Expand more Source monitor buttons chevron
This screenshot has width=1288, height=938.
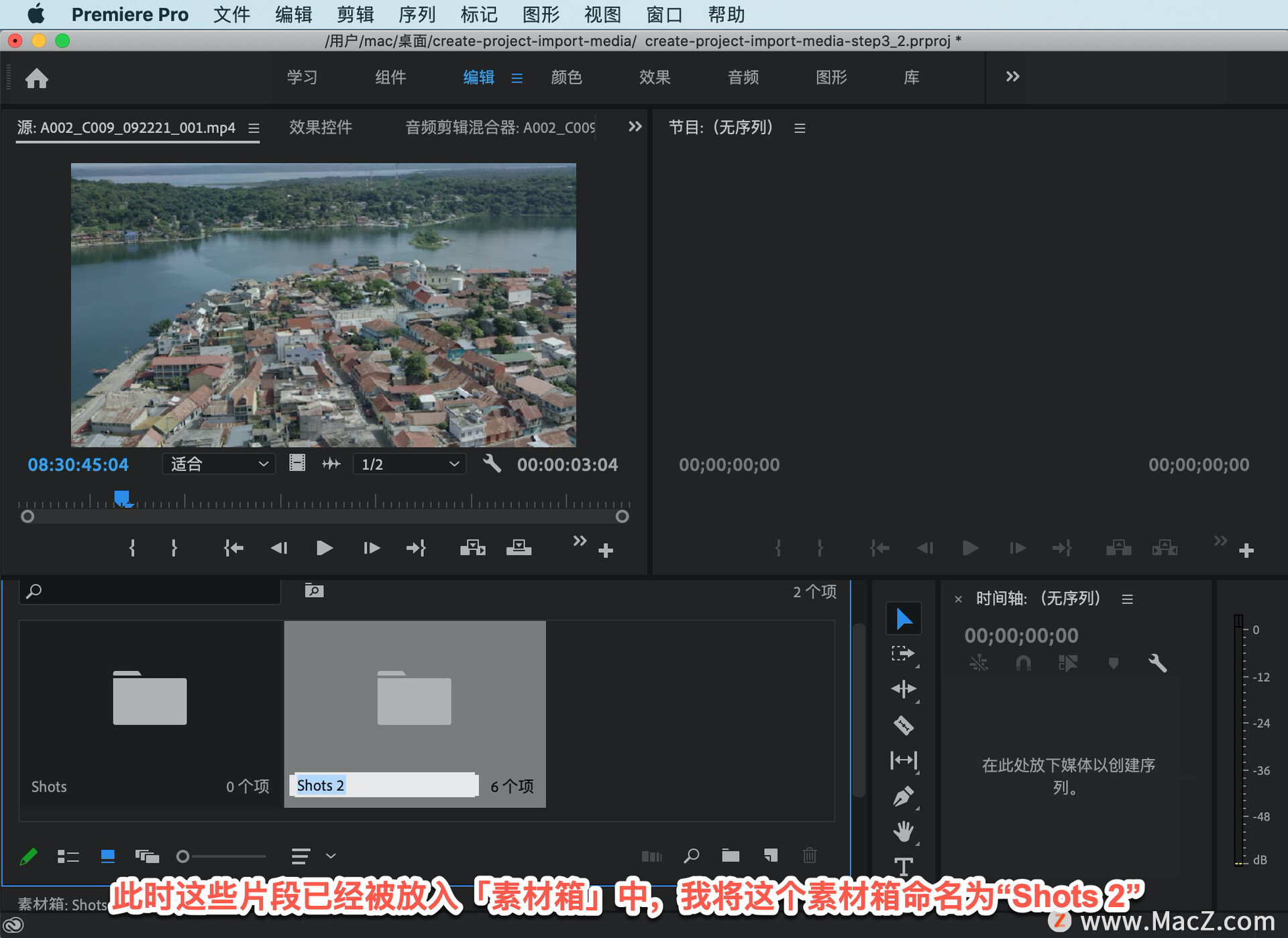(580, 540)
